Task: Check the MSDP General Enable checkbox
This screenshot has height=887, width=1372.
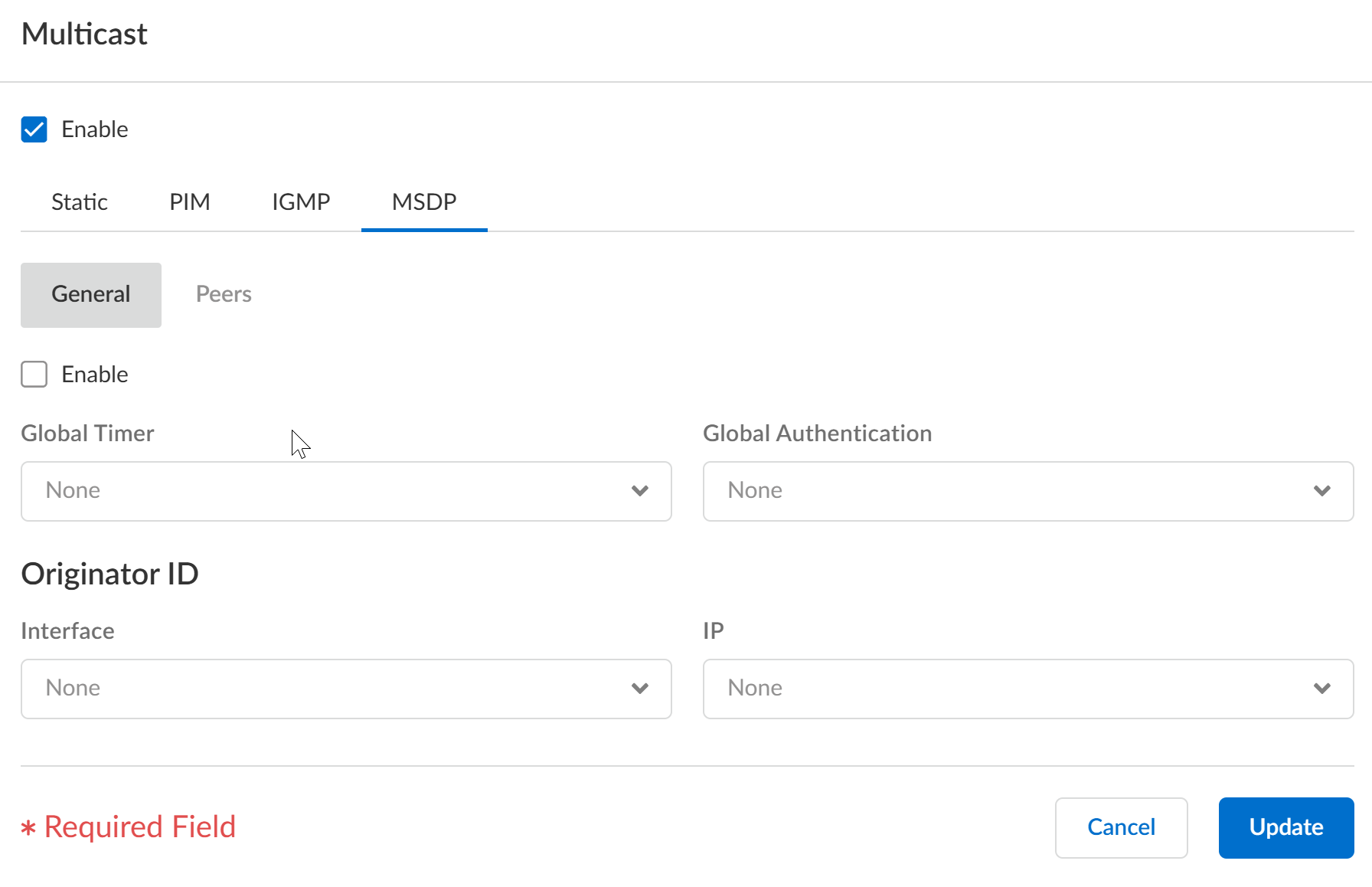Action: click(x=34, y=375)
